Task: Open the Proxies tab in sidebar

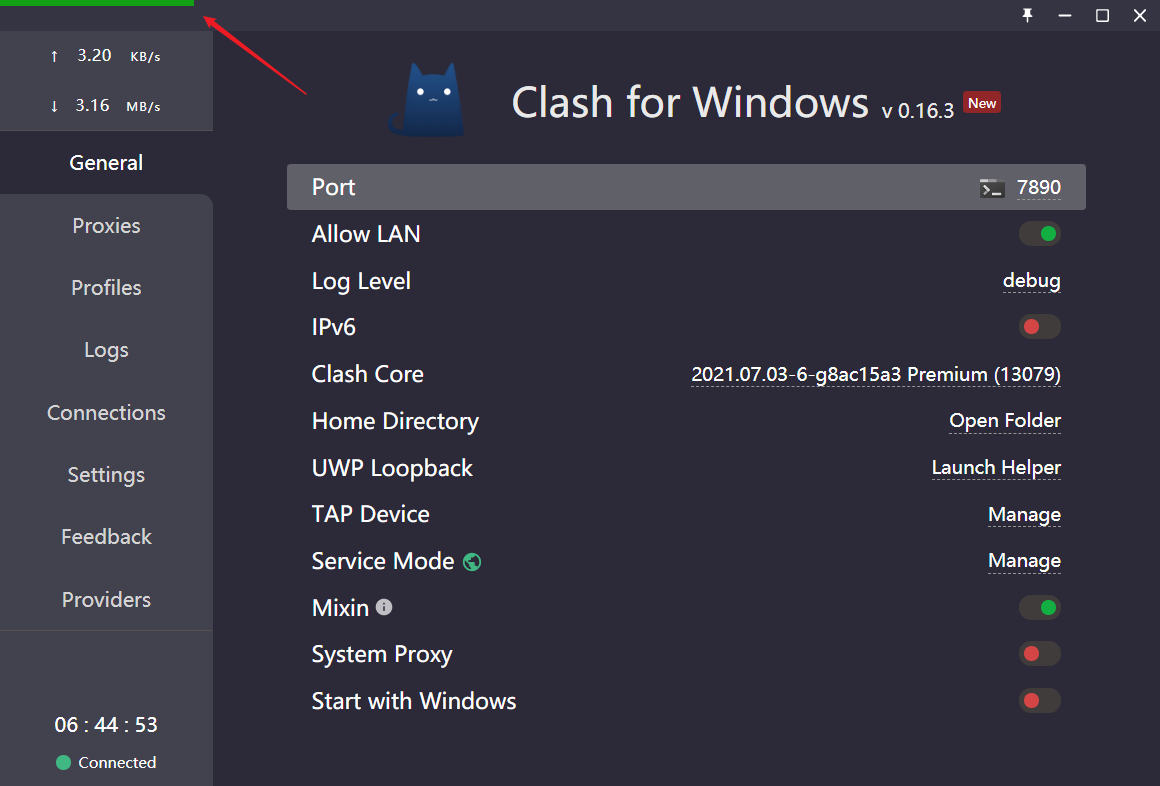Action: click(x=107, y=226)
